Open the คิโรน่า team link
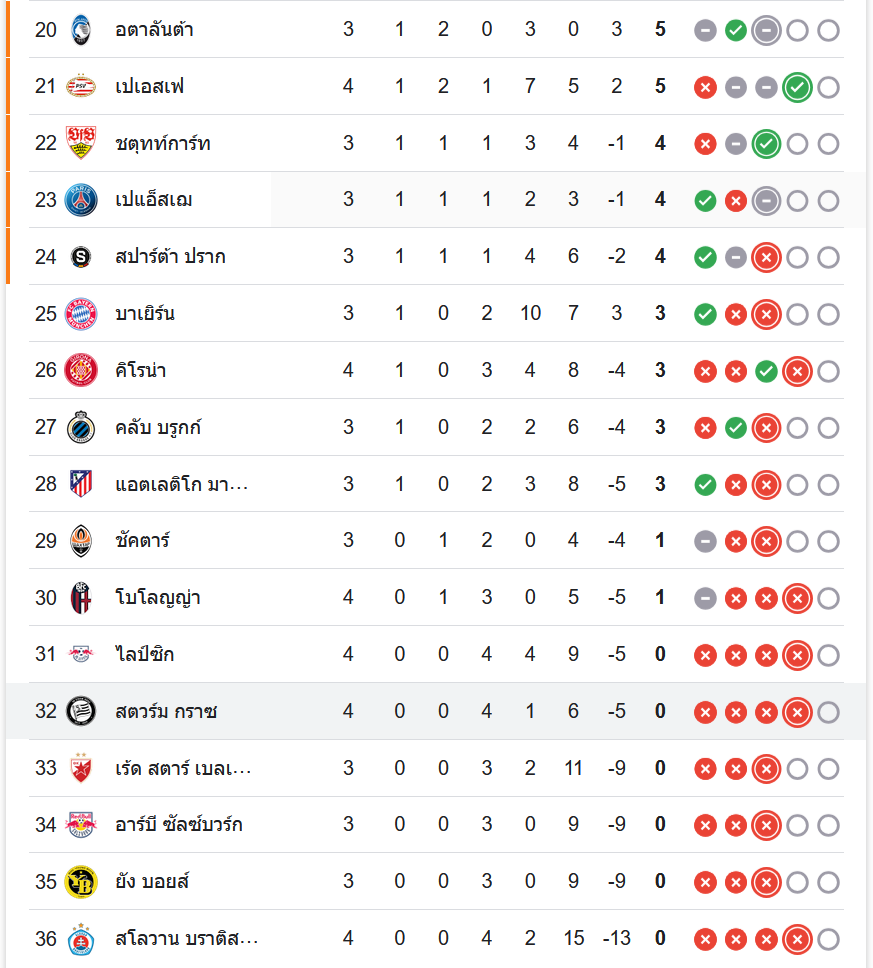Image resolution: width=873 pixels, height=968 pixels. [x=141, y=371]
